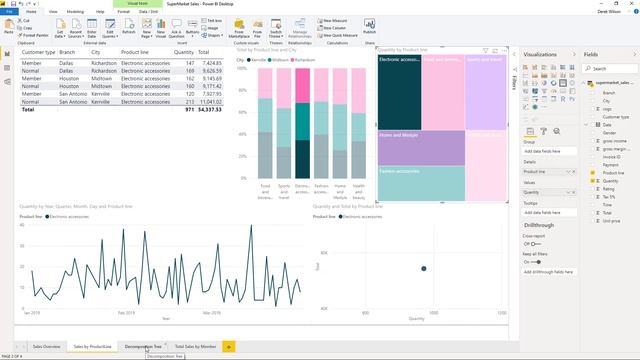The height and width of the screenshot is (360, 640).
Task: Open Manage Relationships
Action: click(x=300, y=28)
